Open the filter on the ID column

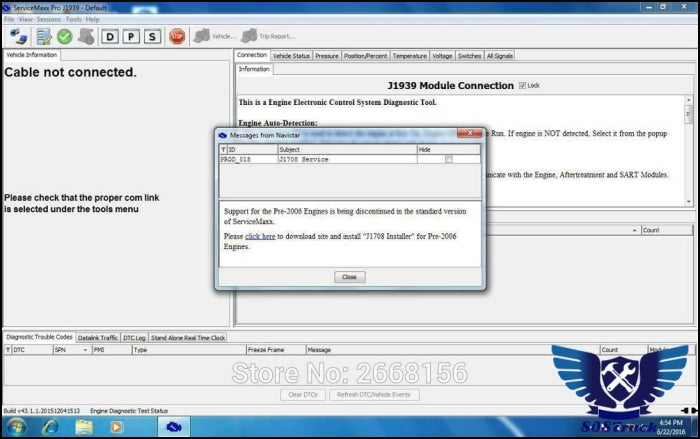pyautogui.click(x=223, y=149)
